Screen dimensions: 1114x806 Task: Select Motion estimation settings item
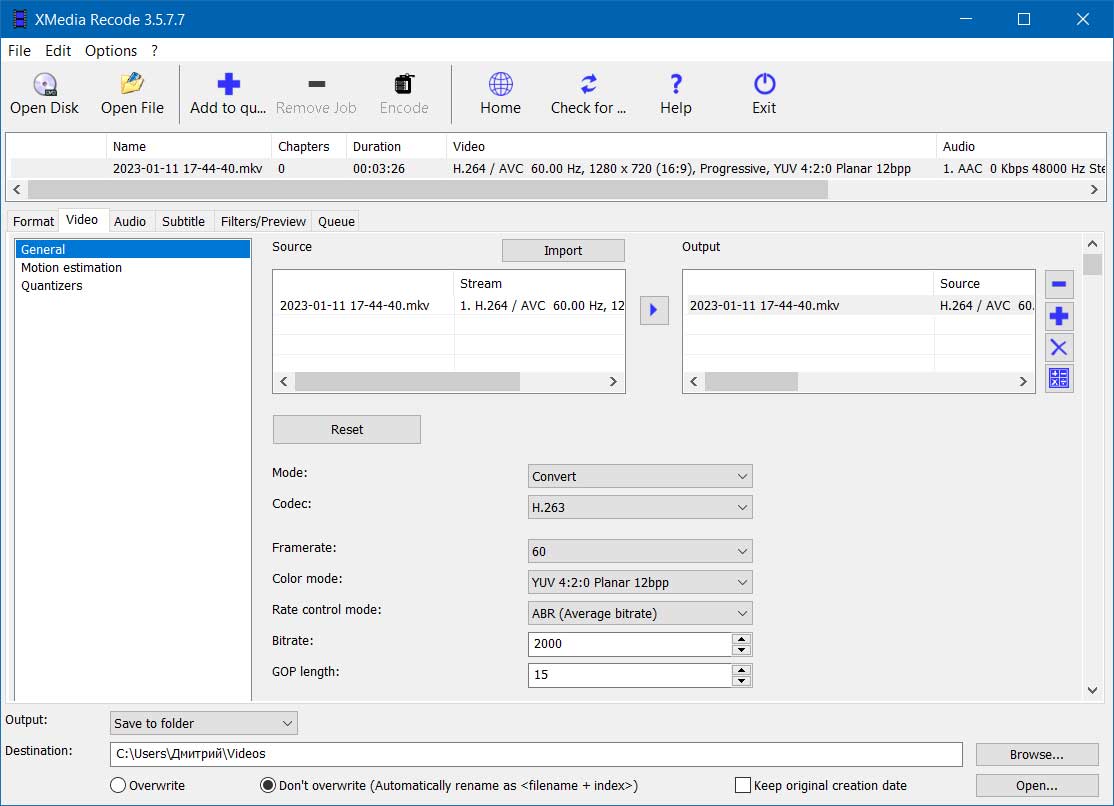click(132, 267)
